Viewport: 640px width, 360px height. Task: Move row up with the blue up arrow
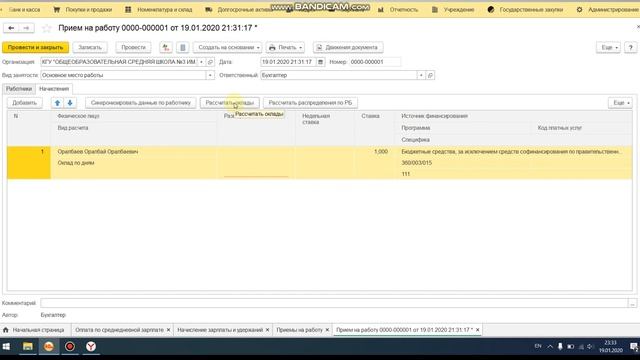pos(58,103)
